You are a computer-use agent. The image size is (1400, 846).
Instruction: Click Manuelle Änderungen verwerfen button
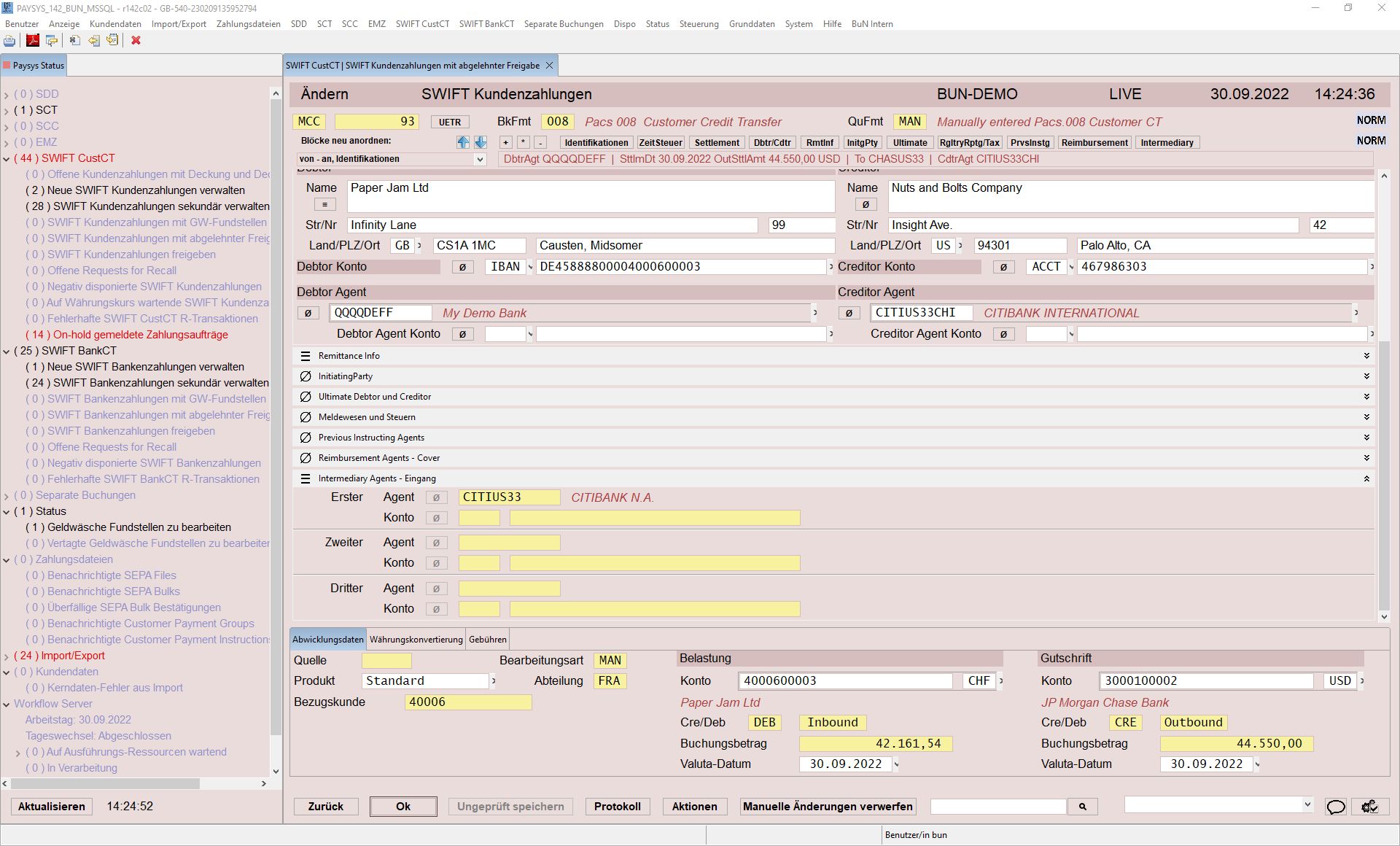828,806
